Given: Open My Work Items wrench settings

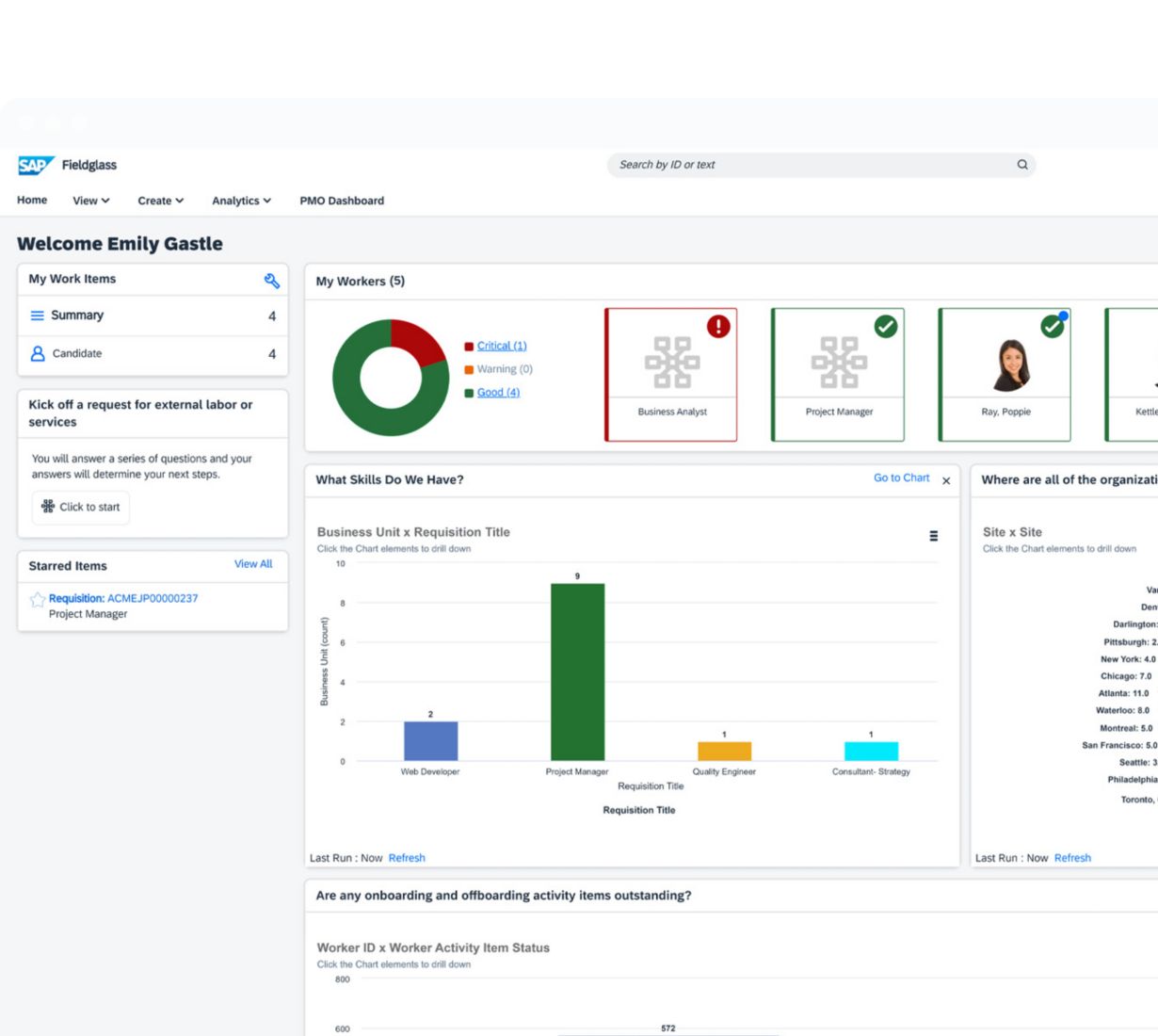Looking at the screenshot, I should pyautogui.click(x=271, y=281).
